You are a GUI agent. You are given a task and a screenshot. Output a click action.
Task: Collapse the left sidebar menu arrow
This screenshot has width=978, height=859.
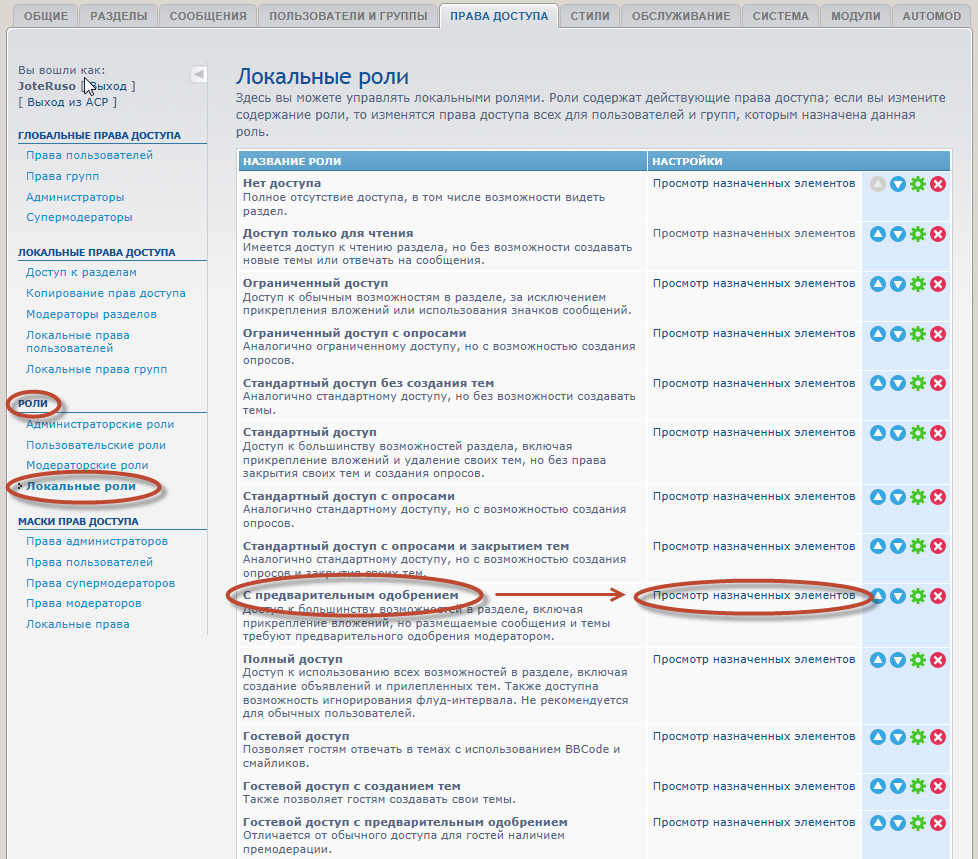pyautogui.click(x=198, y=74)
